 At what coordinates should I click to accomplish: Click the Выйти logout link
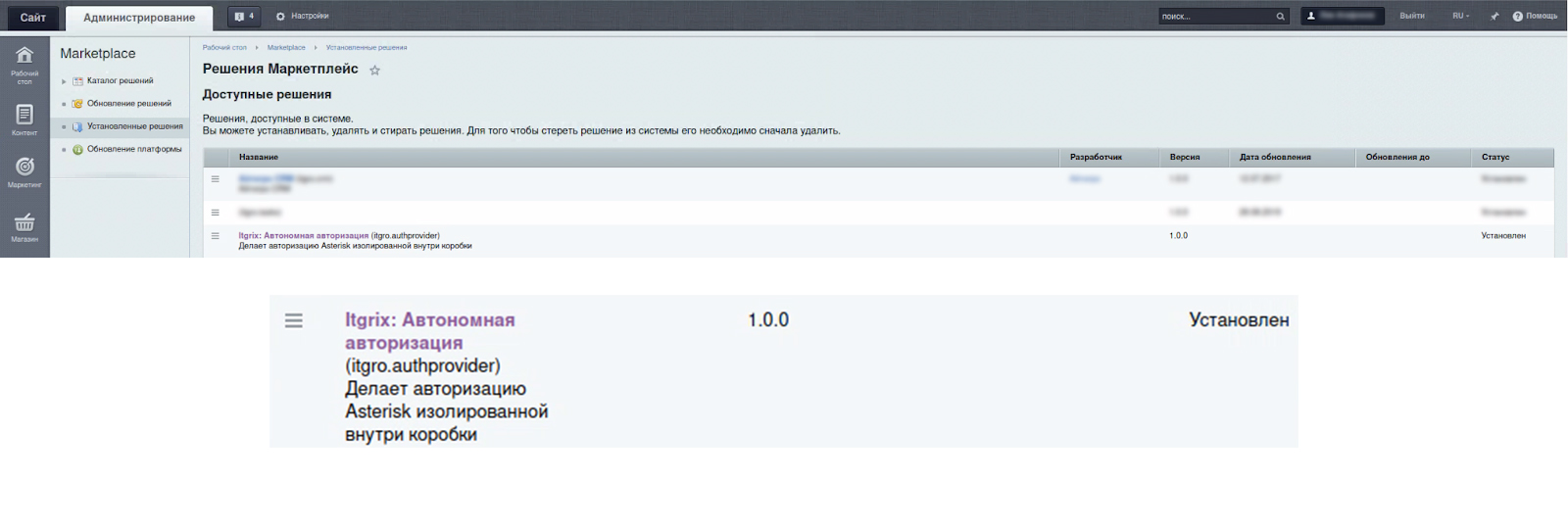pyautogui.click(x=1411, y=17)
